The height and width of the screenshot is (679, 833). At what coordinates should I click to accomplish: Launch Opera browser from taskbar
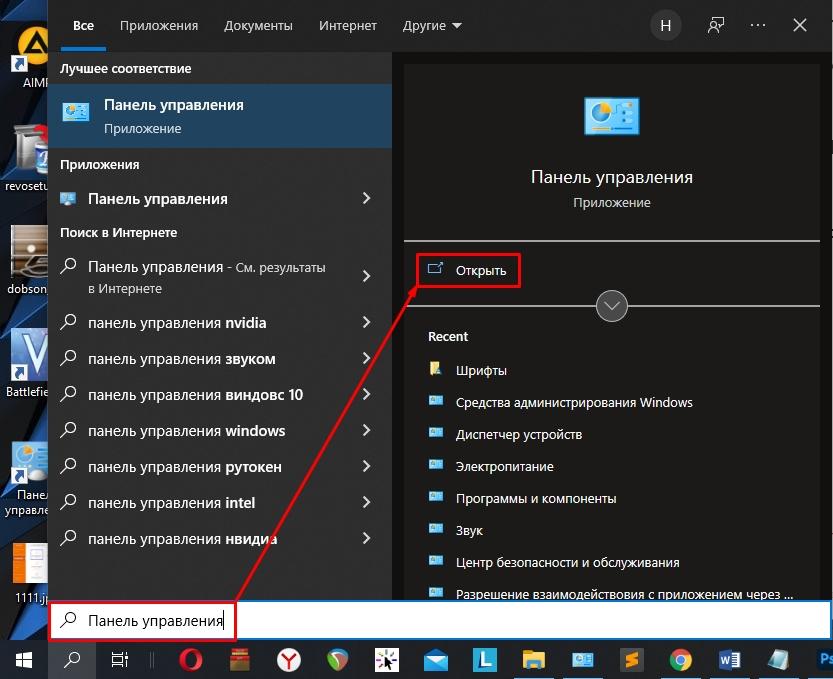pos(191,660)
